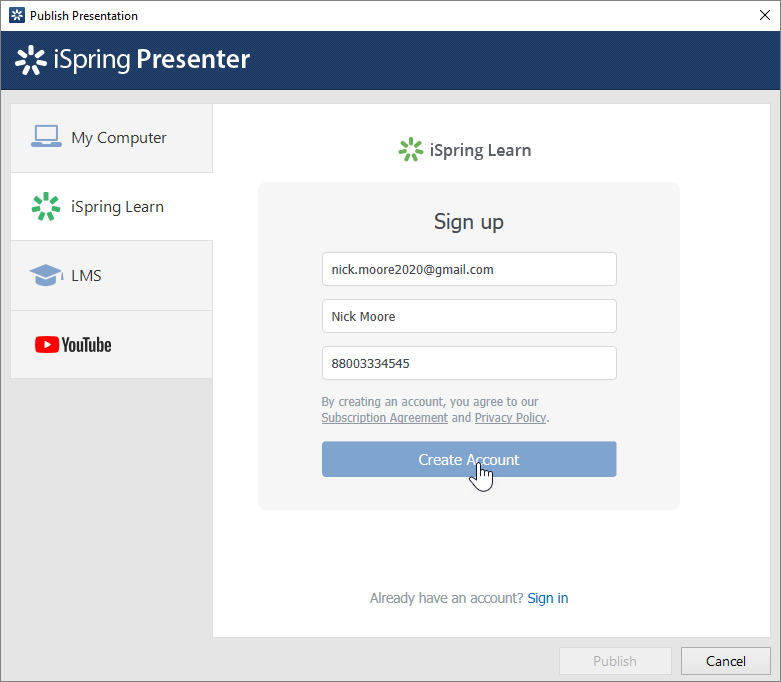Viewport: 781px width, 682px height.
Task: Open the Subscription Agreement link
Action: tap(385, 417)
